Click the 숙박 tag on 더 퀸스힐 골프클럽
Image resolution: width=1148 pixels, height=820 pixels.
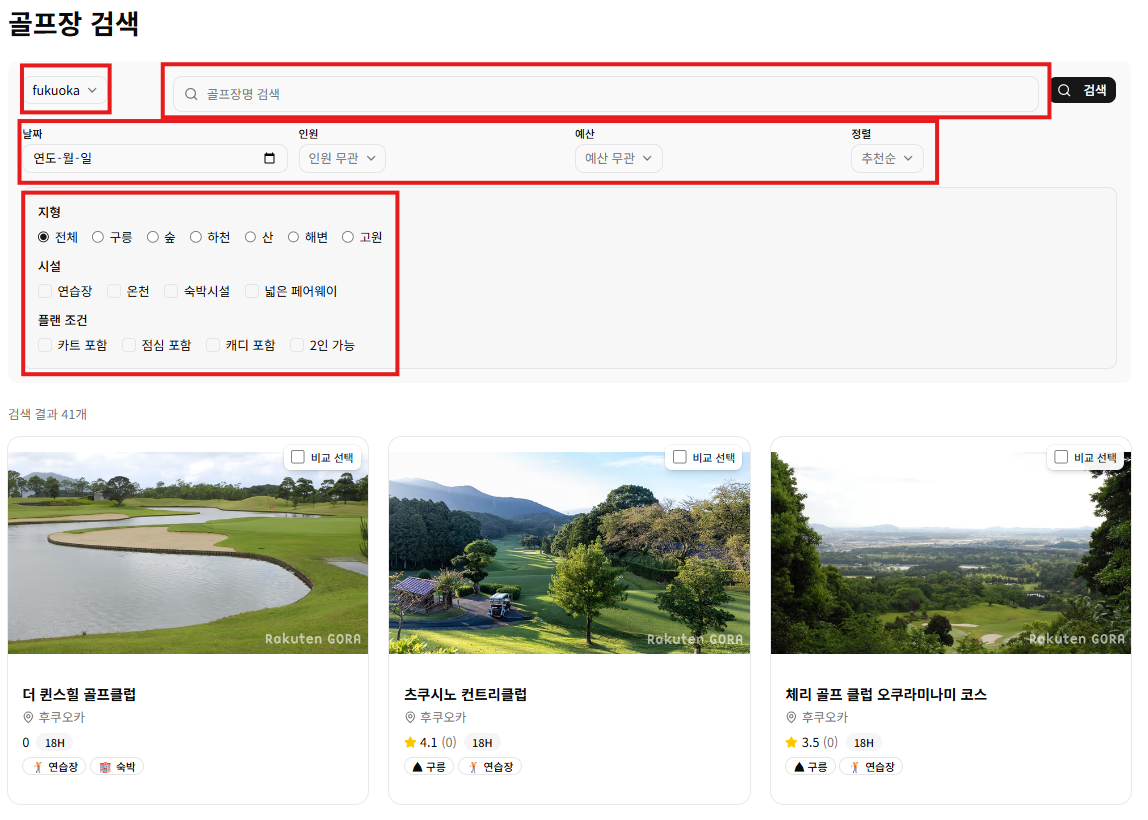pyautogui.click(x=117, y=767)
